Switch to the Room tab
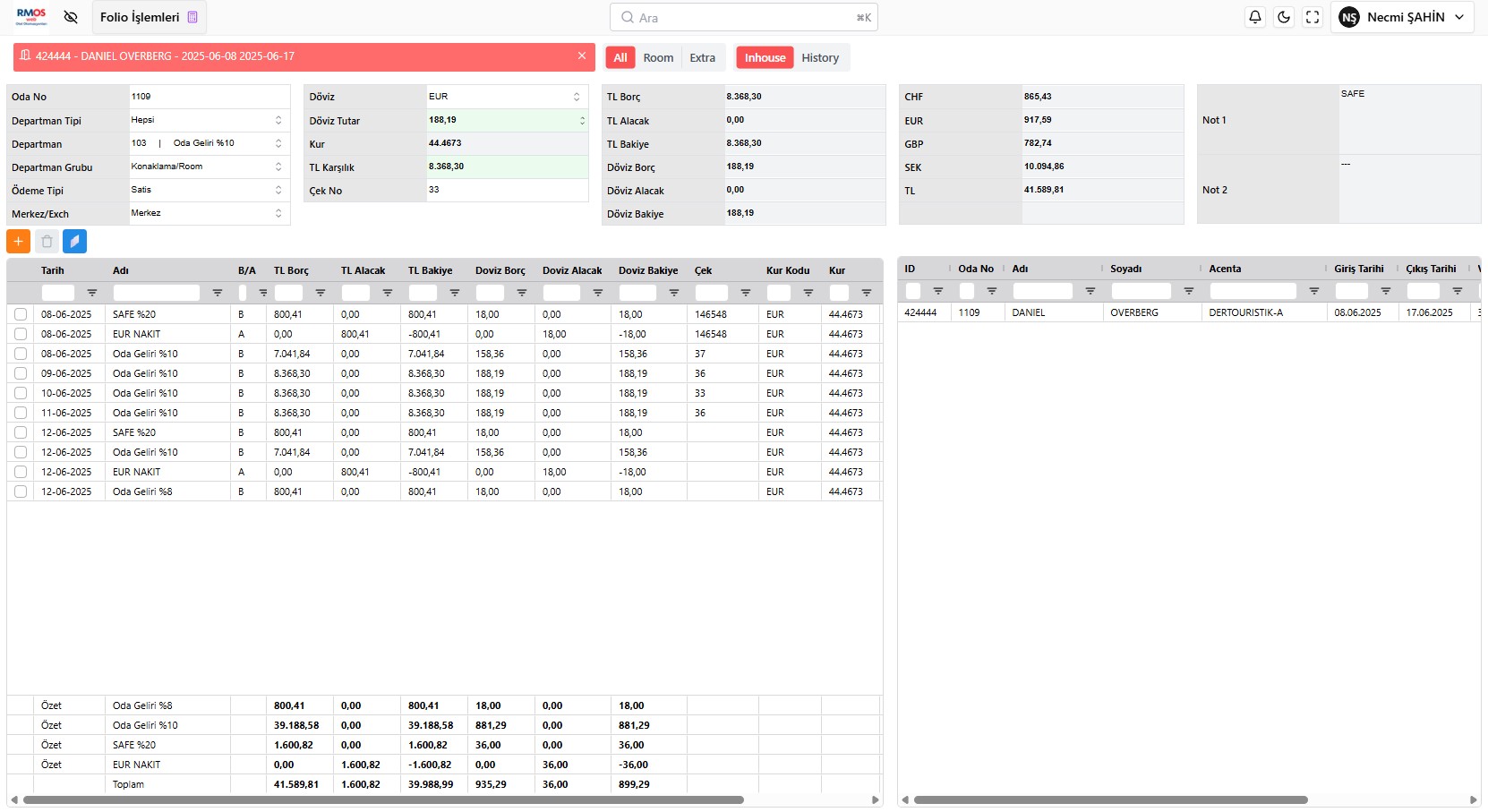This screenshot has width=1488, height=812. tap(658, 58)
